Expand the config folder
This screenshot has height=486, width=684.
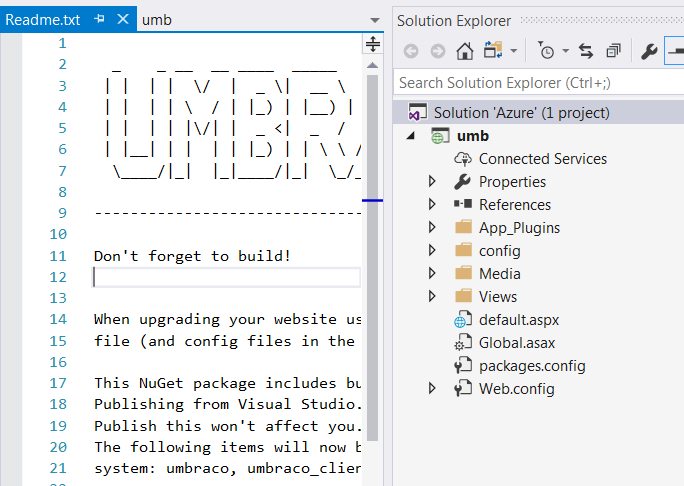coord(432,250)
